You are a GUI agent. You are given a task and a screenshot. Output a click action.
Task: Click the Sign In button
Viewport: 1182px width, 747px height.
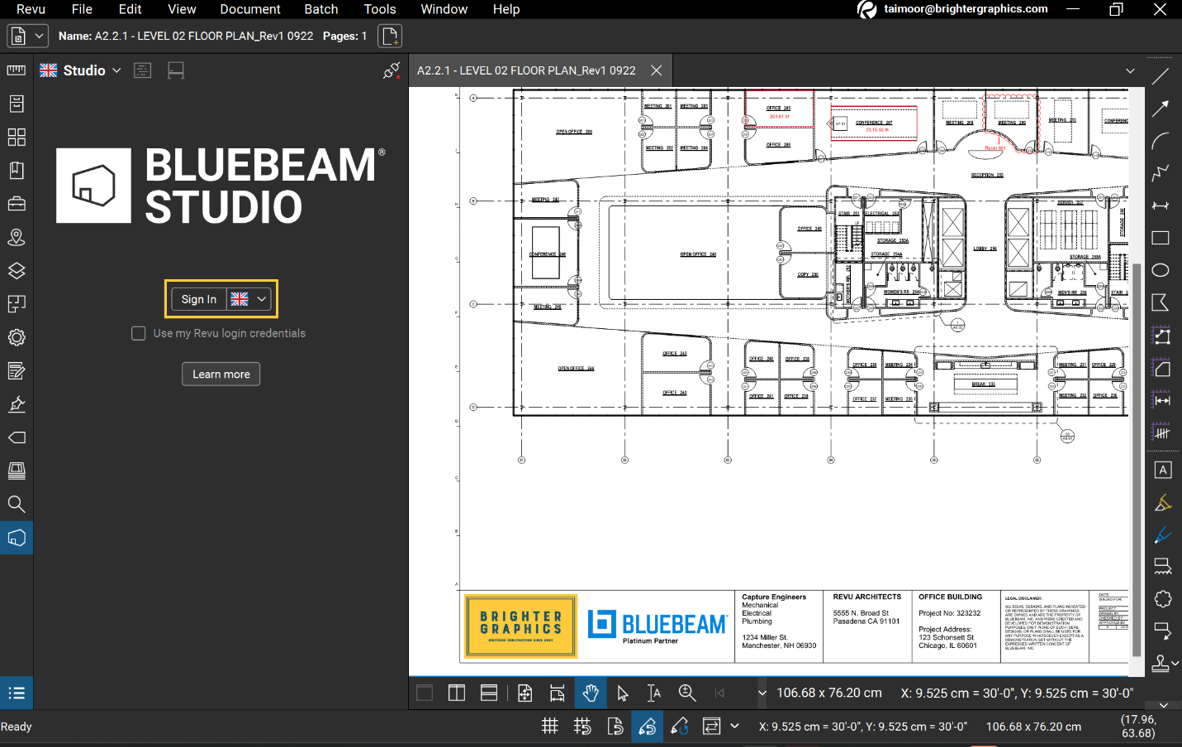coord(197,298)
